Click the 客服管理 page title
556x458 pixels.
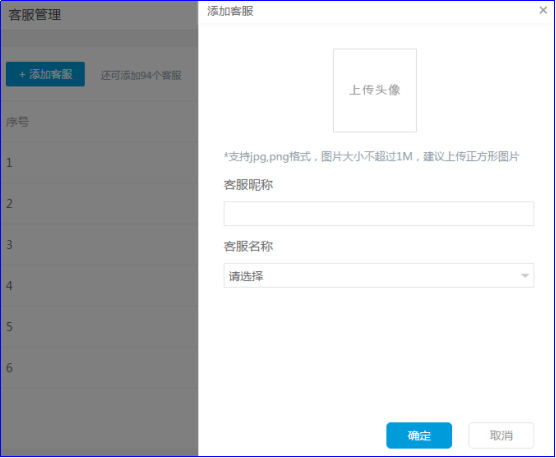click(x=35, y=15)
